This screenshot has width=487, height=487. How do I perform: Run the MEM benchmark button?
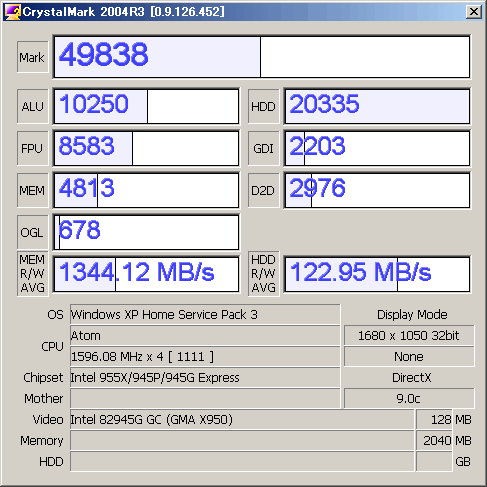click(x=32, y=190)
